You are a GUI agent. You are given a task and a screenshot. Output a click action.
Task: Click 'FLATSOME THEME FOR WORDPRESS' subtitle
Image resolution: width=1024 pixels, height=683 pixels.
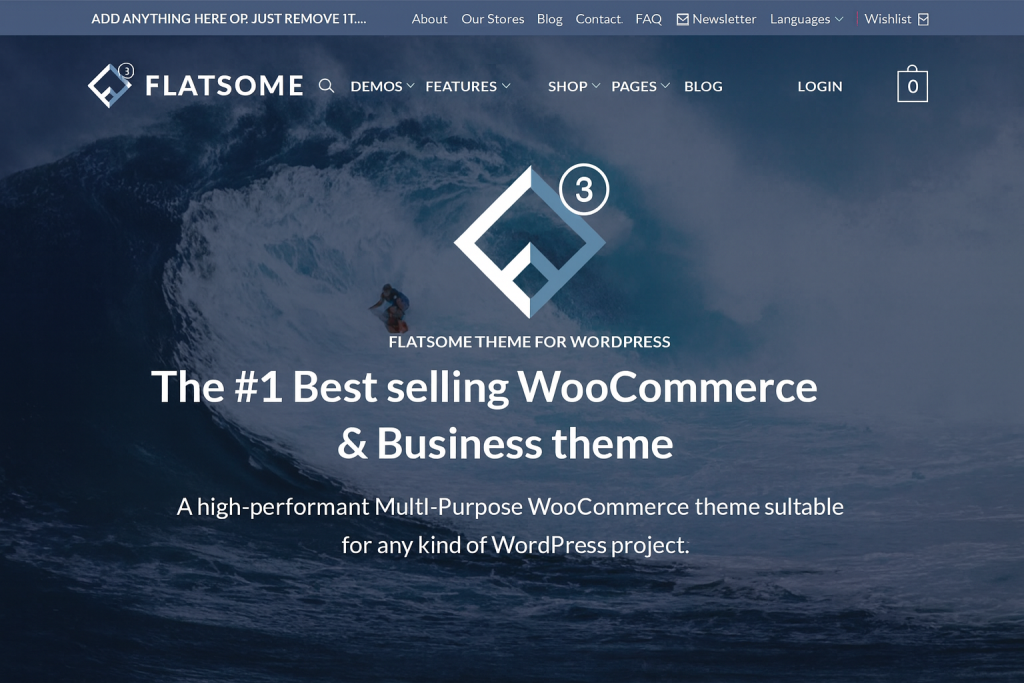pyautogui.click(x=529, y=342)
